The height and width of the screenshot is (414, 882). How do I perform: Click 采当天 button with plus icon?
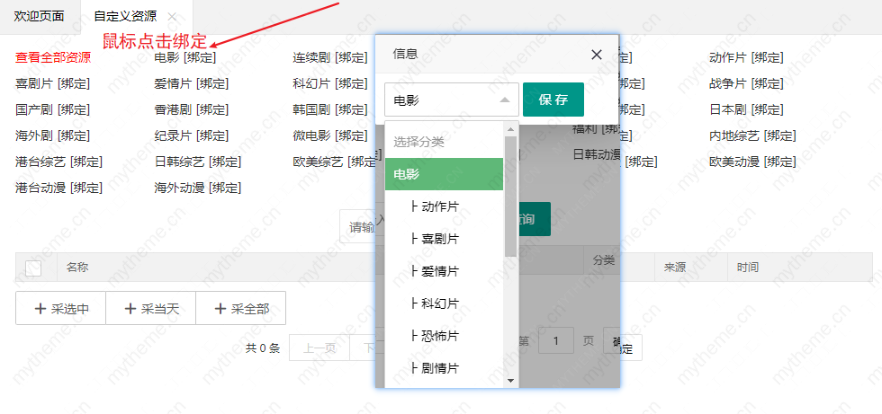point(150,309)
